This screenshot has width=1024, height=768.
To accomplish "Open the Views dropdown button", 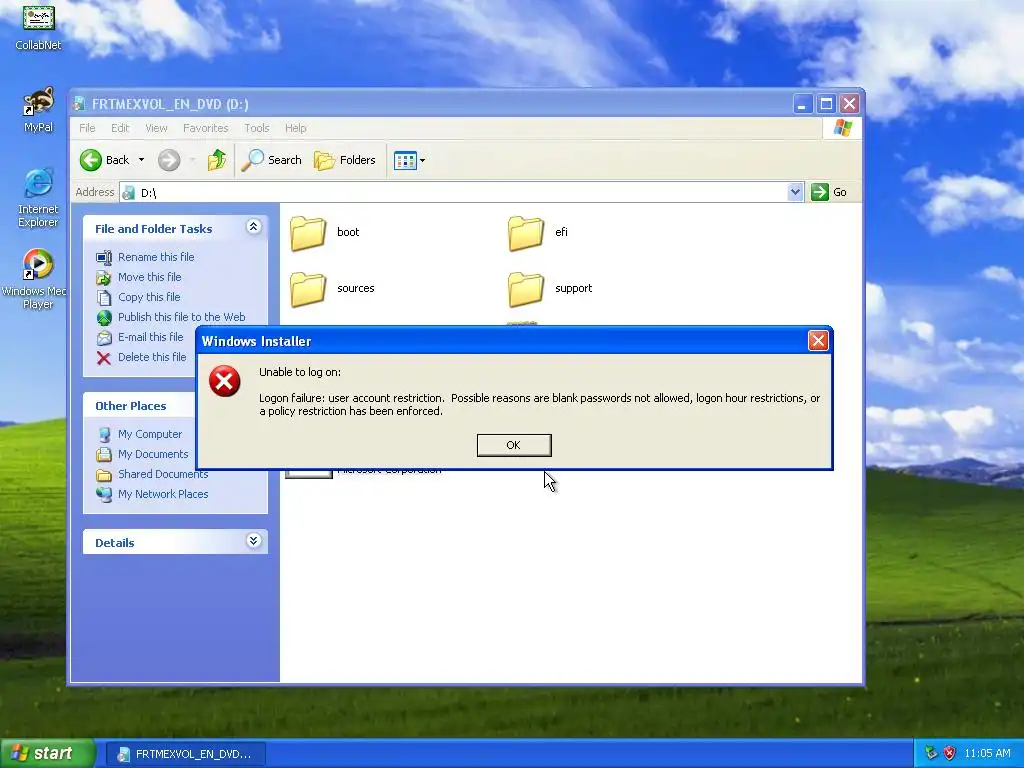I will pos(409,160).
